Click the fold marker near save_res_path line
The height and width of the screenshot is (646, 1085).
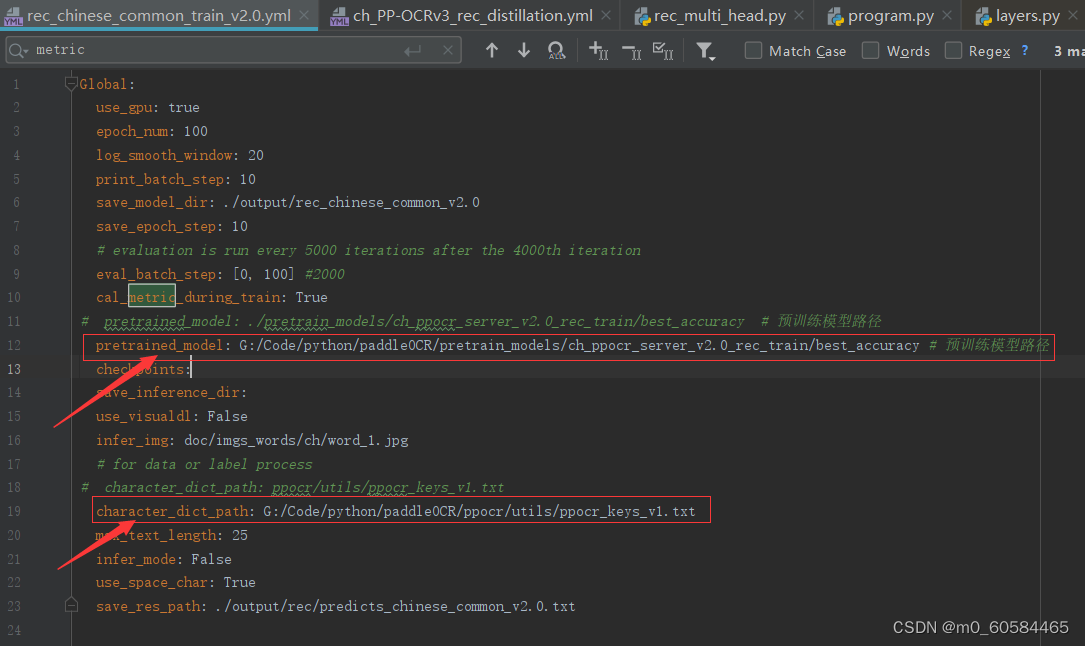(70, 605)
